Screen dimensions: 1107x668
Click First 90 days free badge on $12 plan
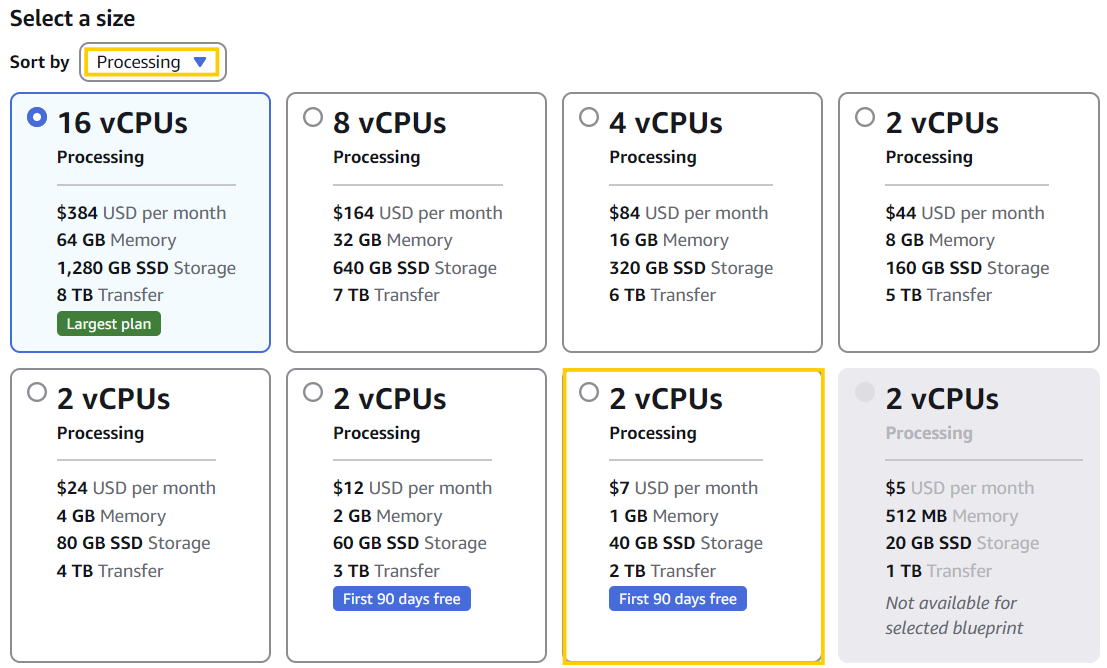401,599
